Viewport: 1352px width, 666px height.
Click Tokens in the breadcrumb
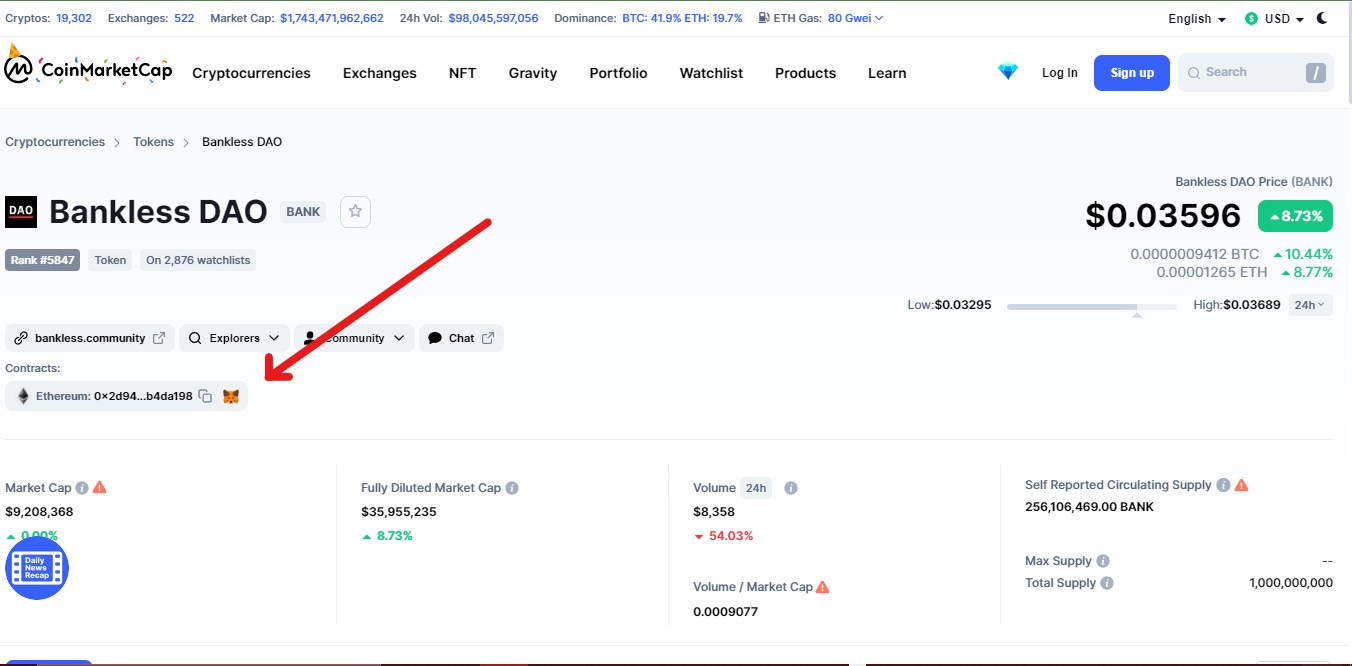[153, 142]
